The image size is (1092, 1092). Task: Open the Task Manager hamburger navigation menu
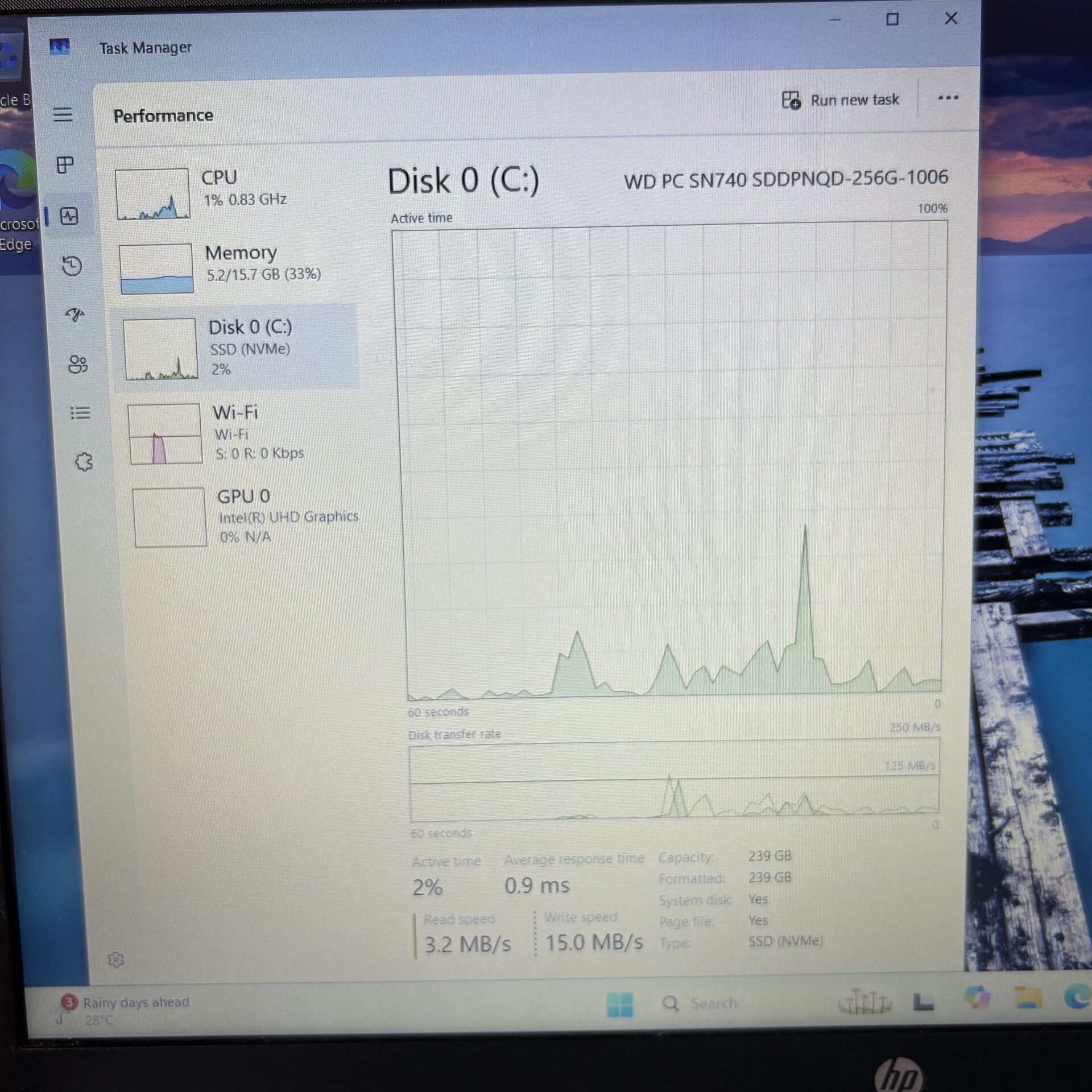click(x=63, y=114)
